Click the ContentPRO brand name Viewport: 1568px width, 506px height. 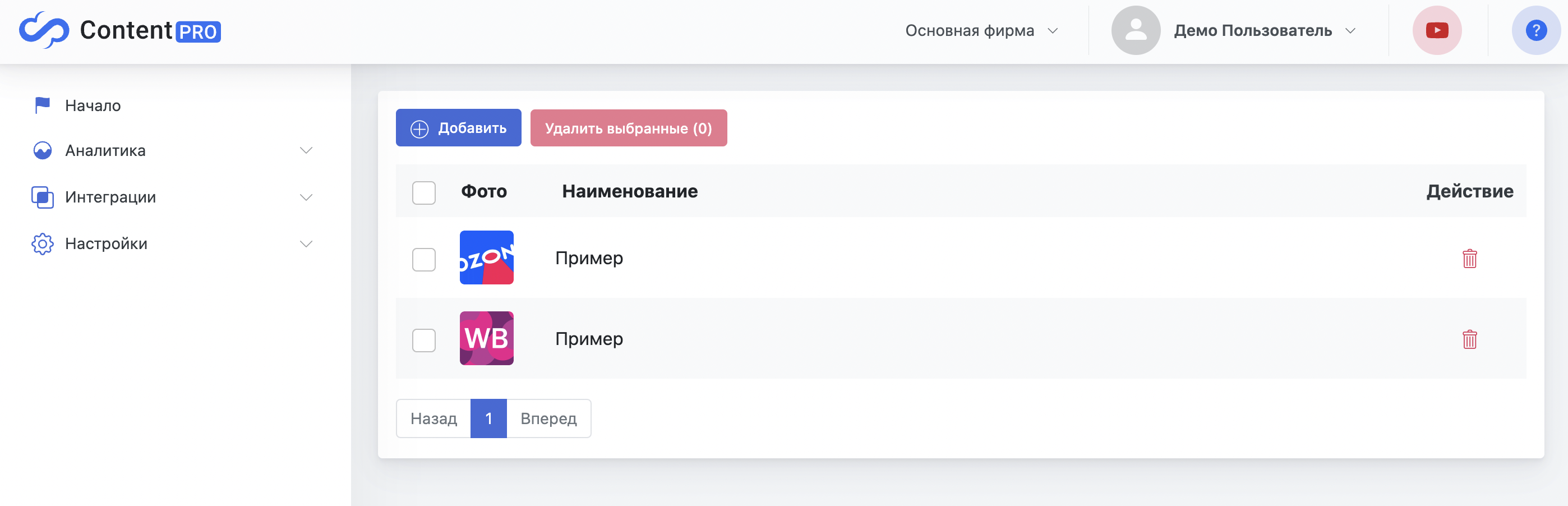click(x=150, y=30)
